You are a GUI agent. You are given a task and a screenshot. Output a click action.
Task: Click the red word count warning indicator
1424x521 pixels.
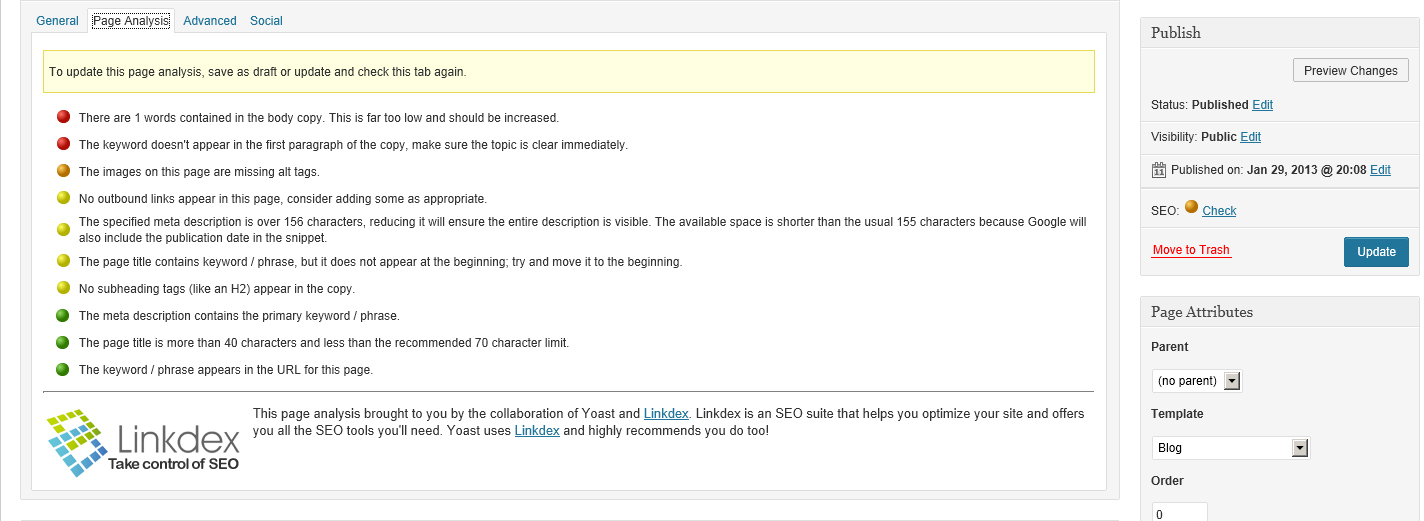click(x=63, y=117)
